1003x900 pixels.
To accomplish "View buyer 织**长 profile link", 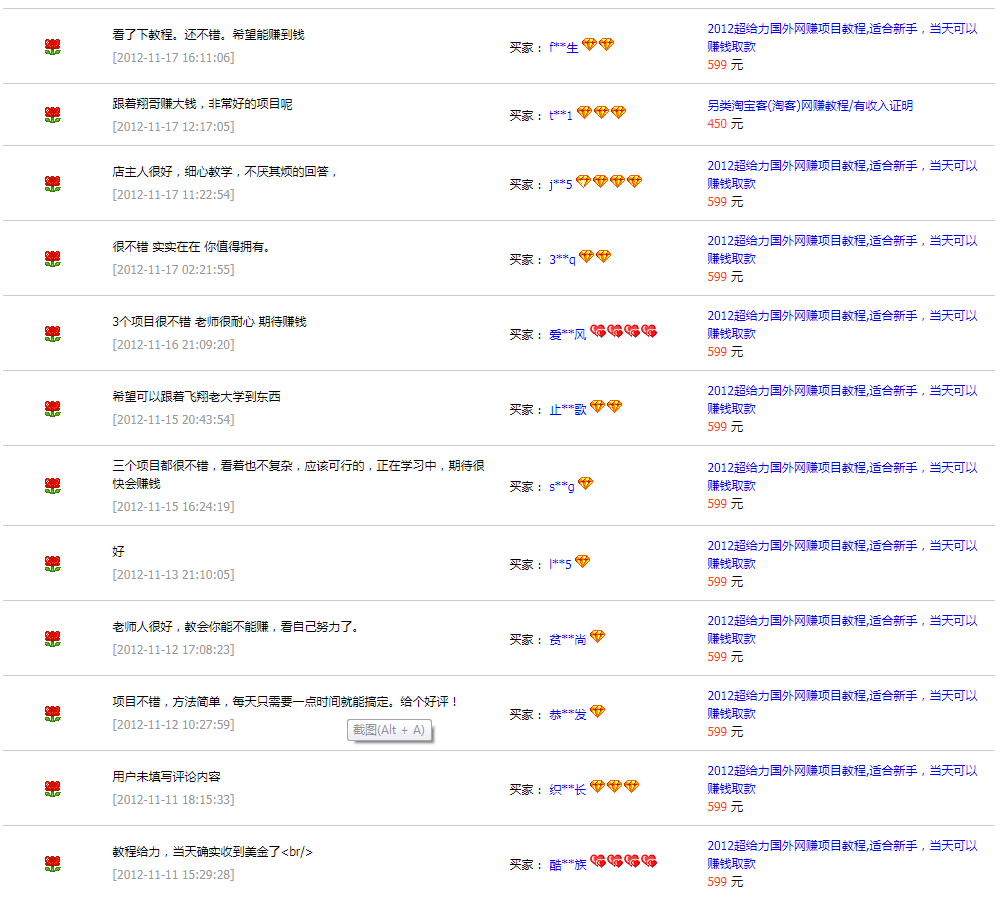I will coord(567,790).
